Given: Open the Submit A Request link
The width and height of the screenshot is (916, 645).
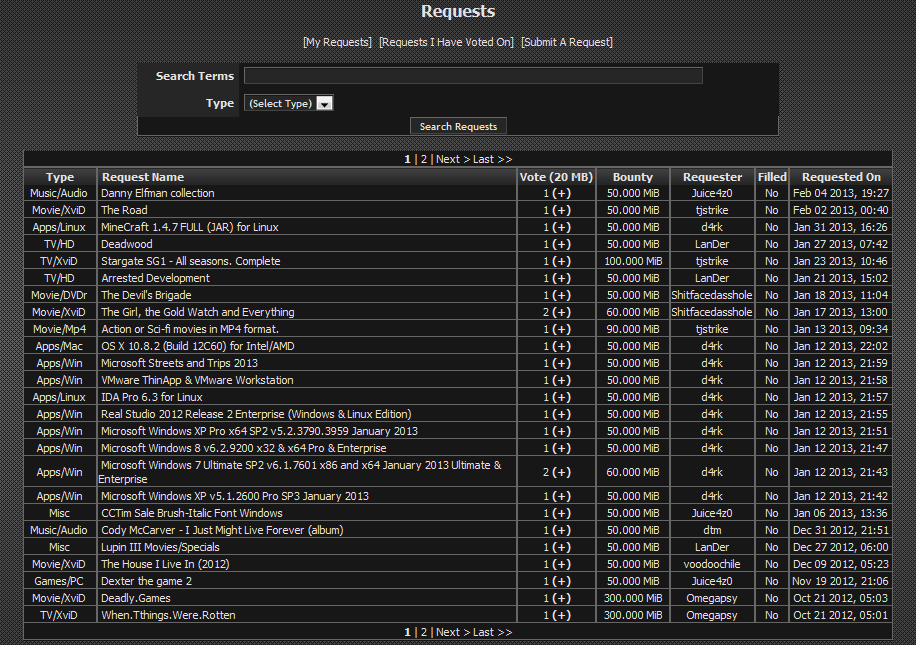Looking at the screenshot, I should click(x=567, y=42).
